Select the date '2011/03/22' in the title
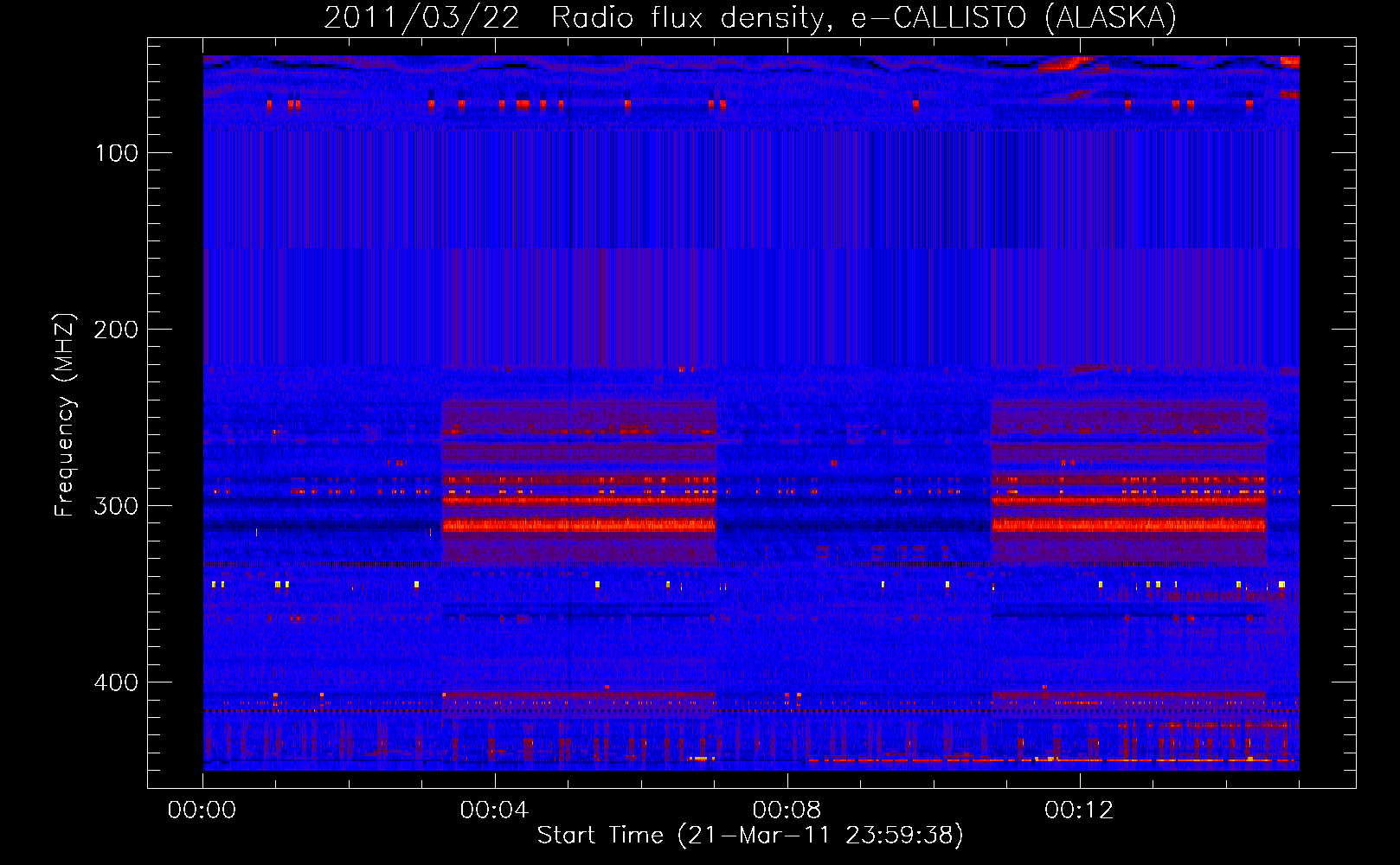 (x=421, y=17)
